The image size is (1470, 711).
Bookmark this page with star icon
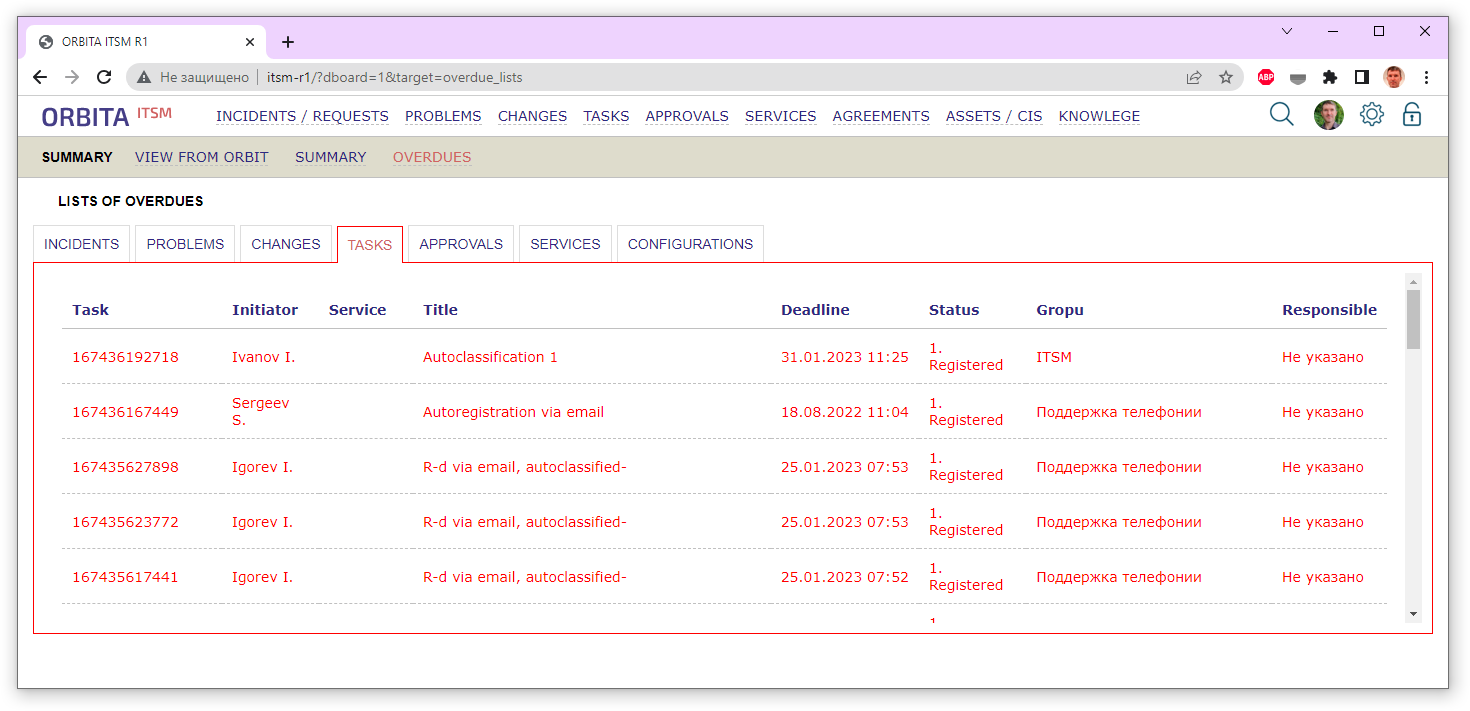1225,77
